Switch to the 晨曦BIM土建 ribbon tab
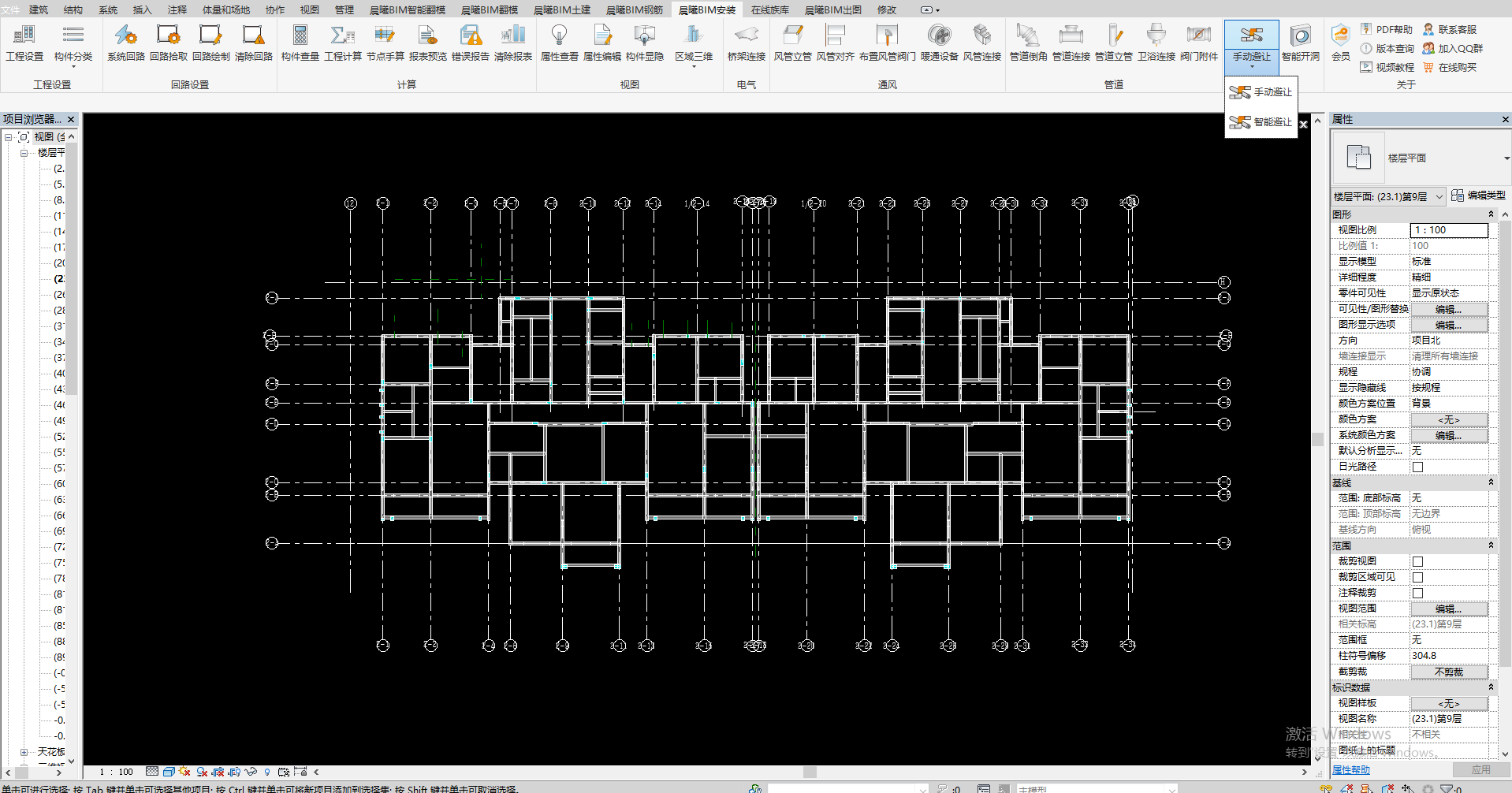Viewport: 1512px width, 793px height. (562, 9)
